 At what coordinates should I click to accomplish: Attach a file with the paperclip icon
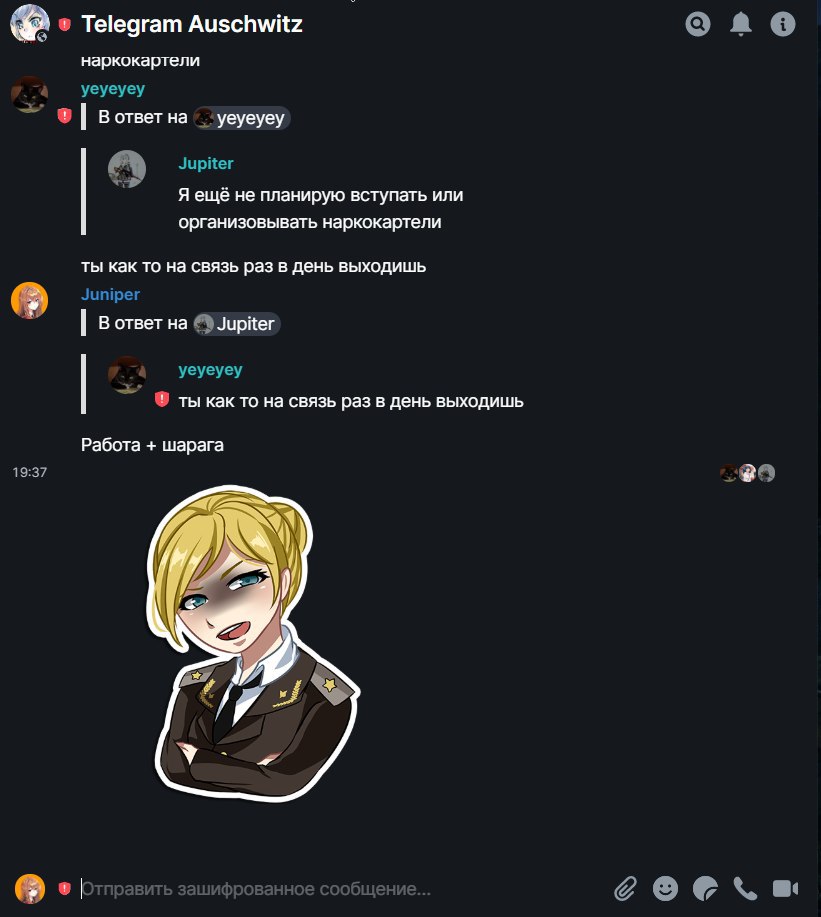(x=625, y=888)
